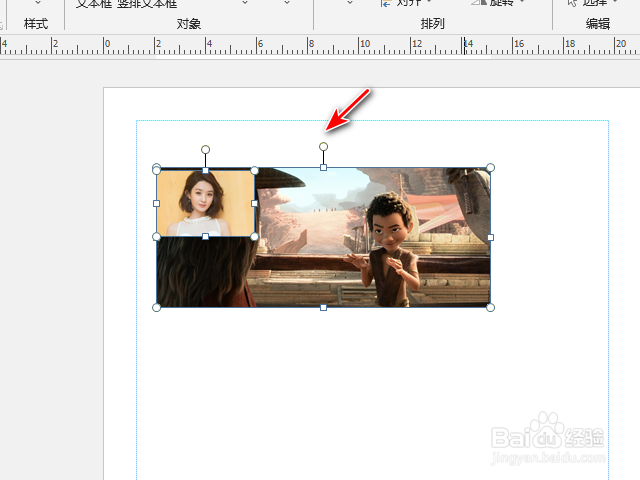Click the 排列 group label
This screenshot has height=480, width=640.
pos(433,24)
